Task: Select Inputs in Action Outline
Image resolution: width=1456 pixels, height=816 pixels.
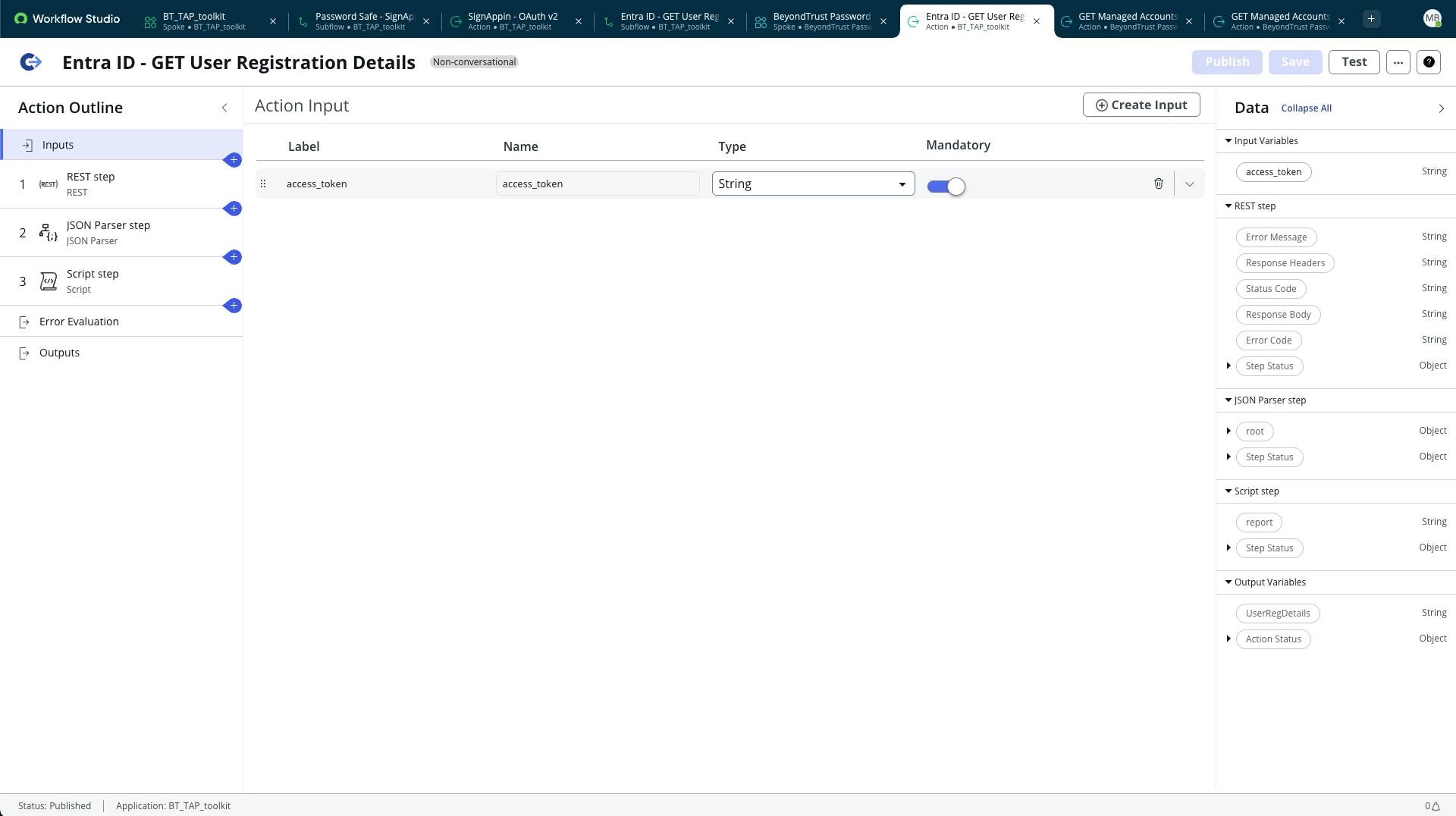Action: [121, 145]
